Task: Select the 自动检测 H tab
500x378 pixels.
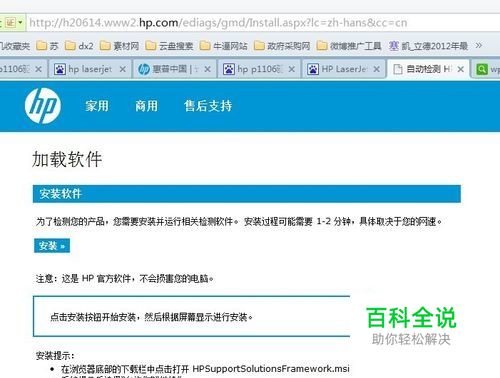Action: click(x=428, y=69)
